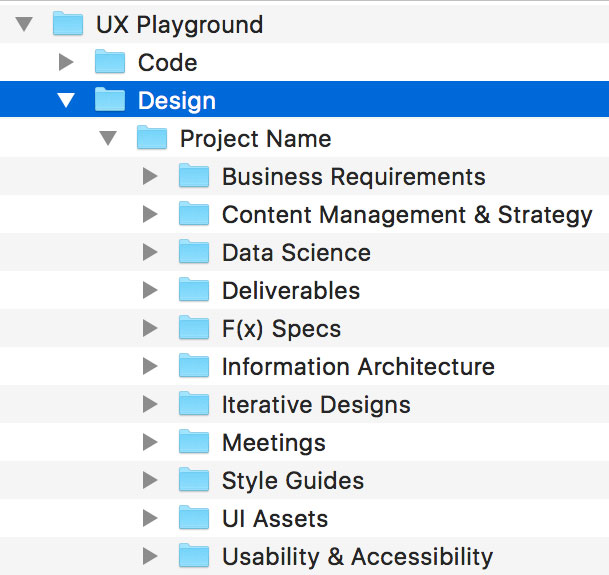Viewport: 609px width, 575px height.
Task: Select the Content Management & Strategy row
Action: coord(406,214)
